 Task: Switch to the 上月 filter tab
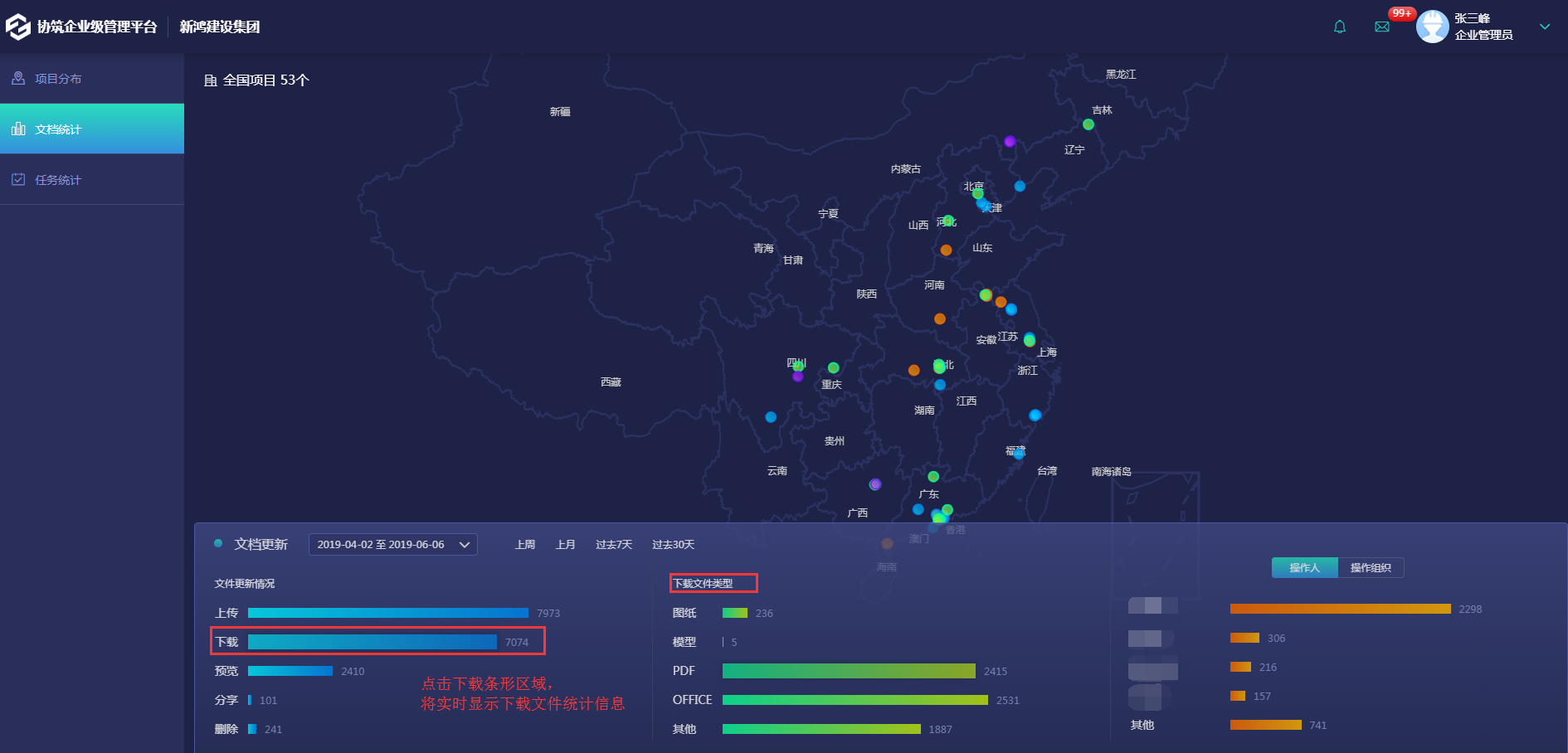pos(566,544)
